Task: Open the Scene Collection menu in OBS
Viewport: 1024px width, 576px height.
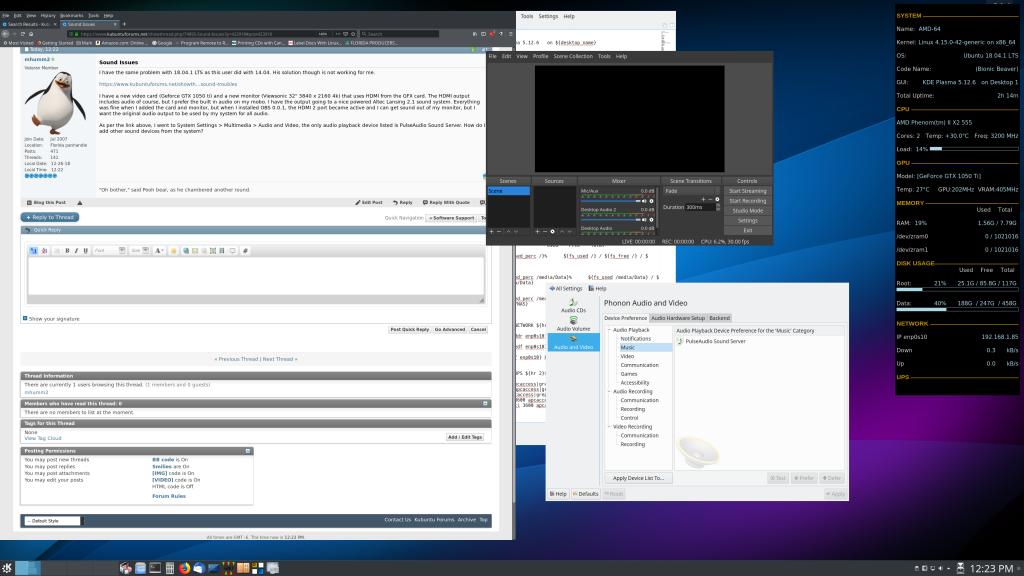Action: 572,56
